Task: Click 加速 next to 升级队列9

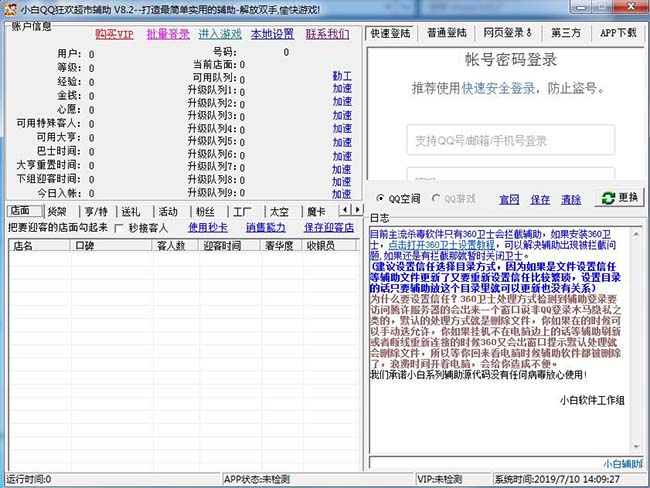Action: pyautogui.click(x=342, y=194)
